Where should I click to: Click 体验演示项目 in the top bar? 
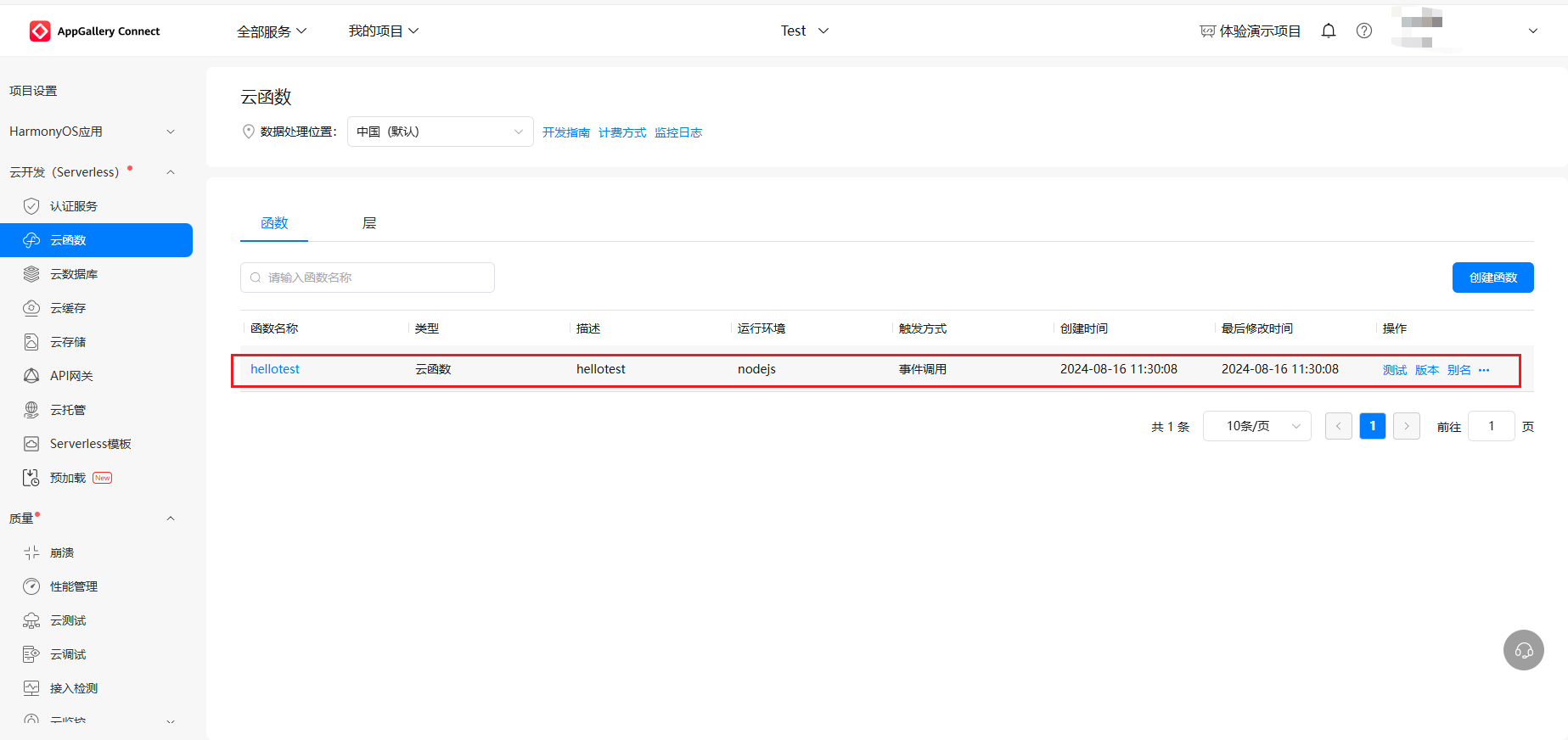coord(1260,31)
